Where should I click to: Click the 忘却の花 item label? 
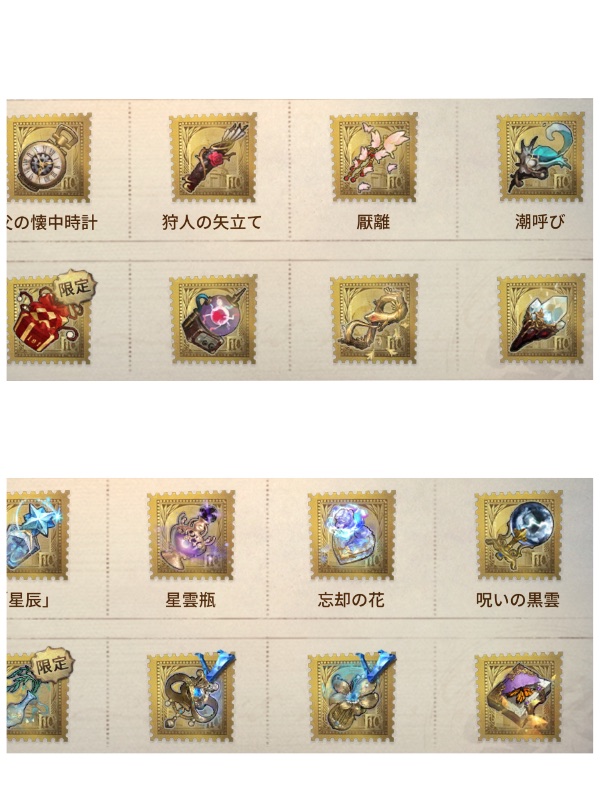tap(351, 600)
